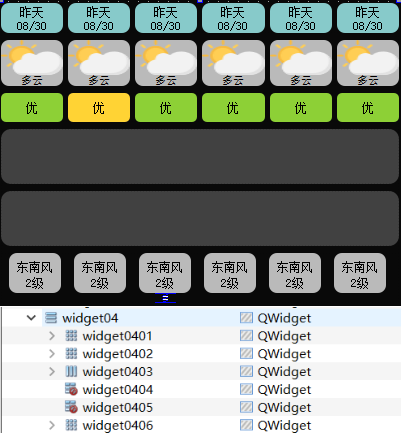Select the widget04 object name
This screenshot has width=401, height=433.
(x=90, y=318)
